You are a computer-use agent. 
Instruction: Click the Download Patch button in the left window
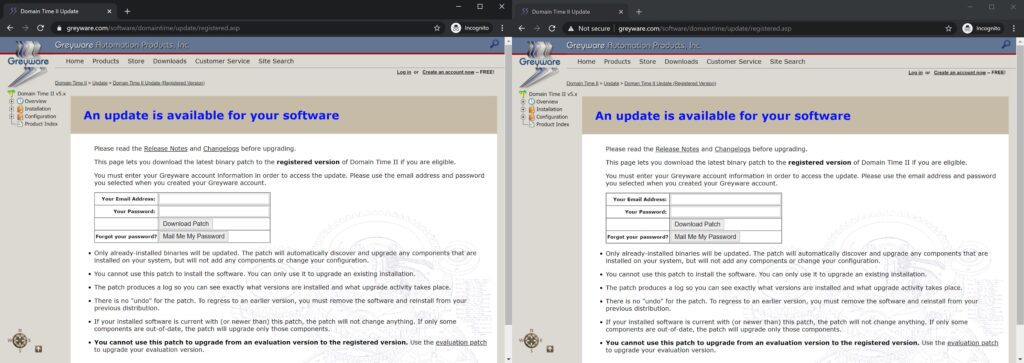pyautogui.click(x=186, y=223)
